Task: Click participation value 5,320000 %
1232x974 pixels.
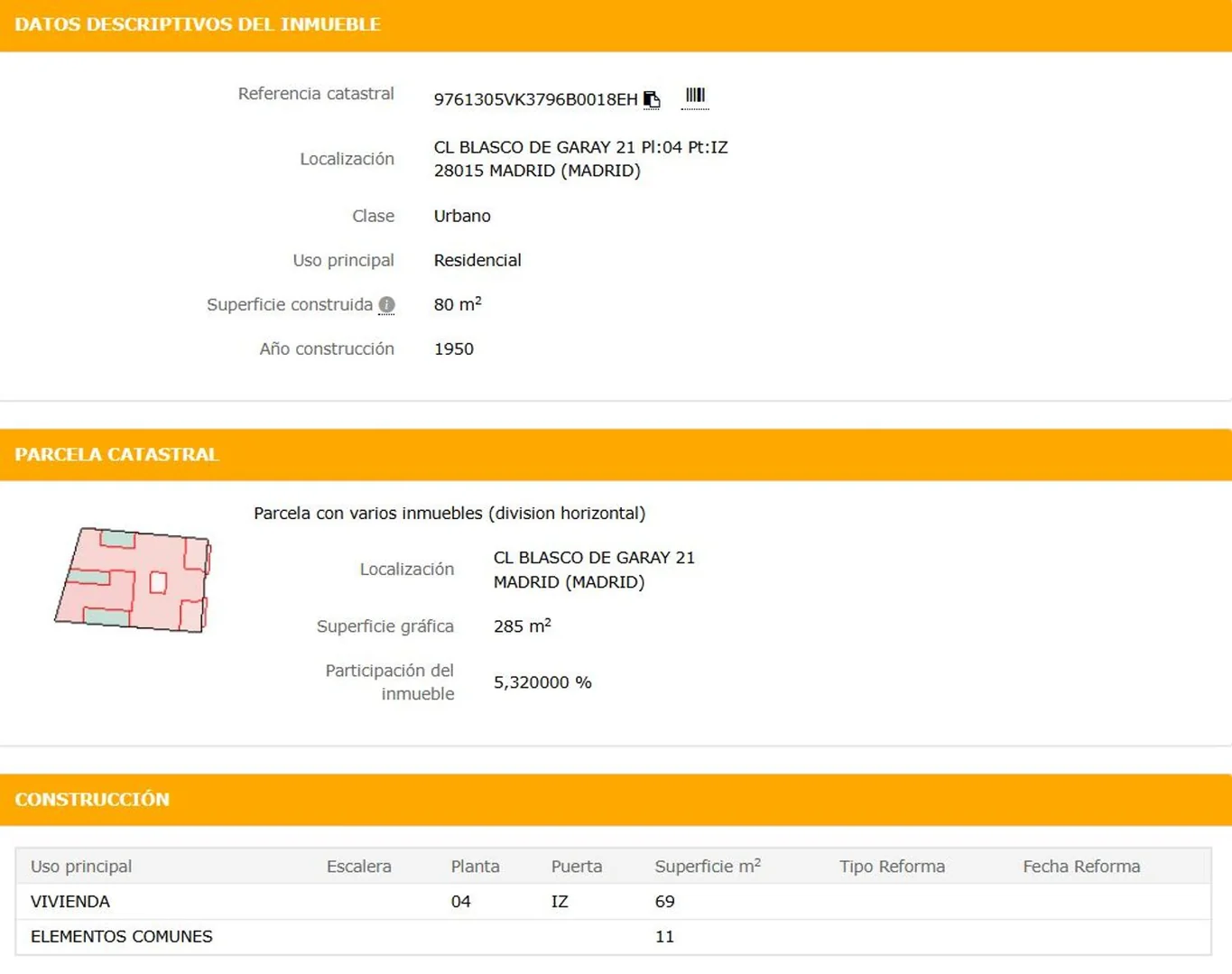Action: click(542, 682)
